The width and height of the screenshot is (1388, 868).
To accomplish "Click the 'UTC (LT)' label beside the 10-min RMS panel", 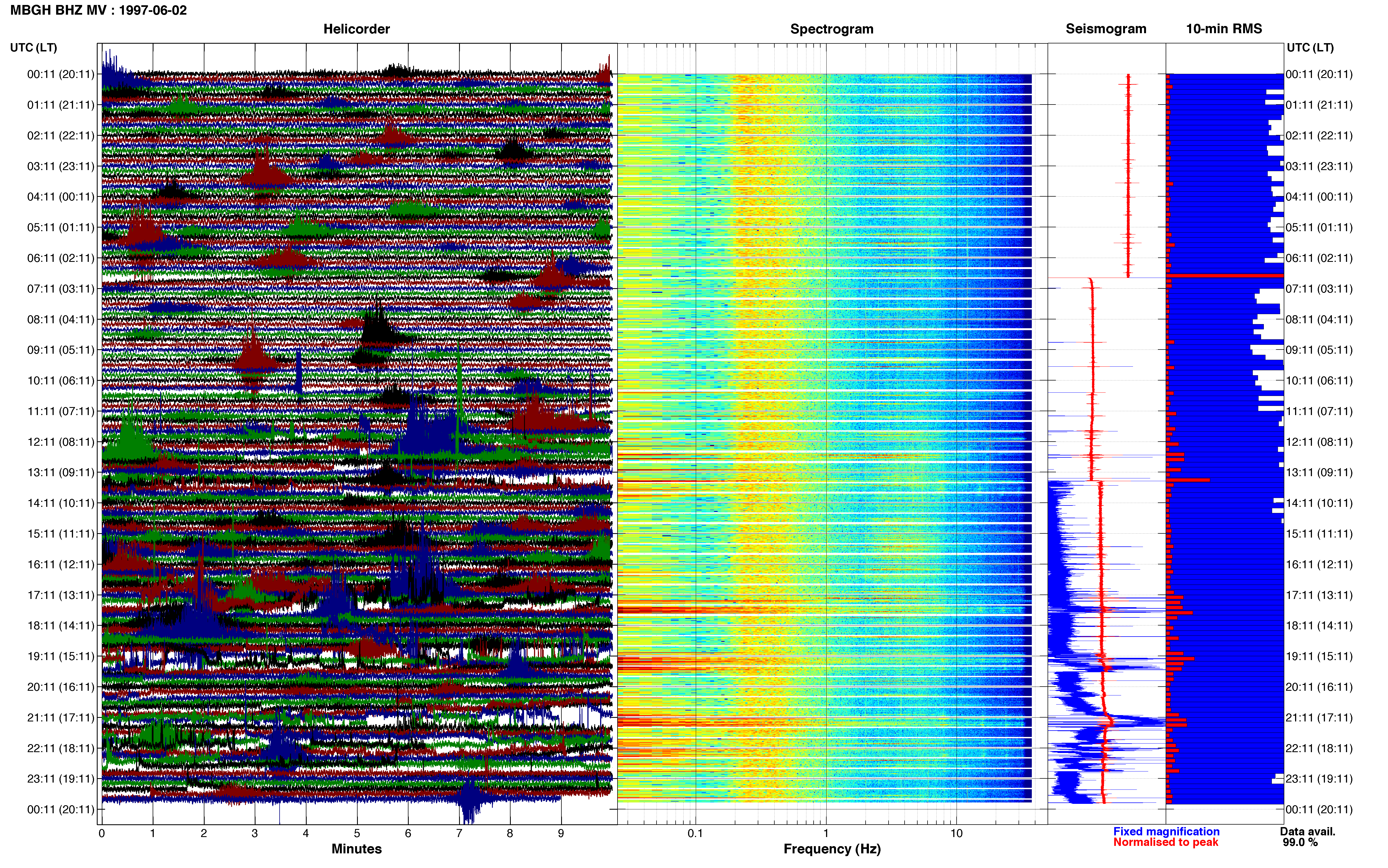I will pyautogui.click(x=1311, y=48).
